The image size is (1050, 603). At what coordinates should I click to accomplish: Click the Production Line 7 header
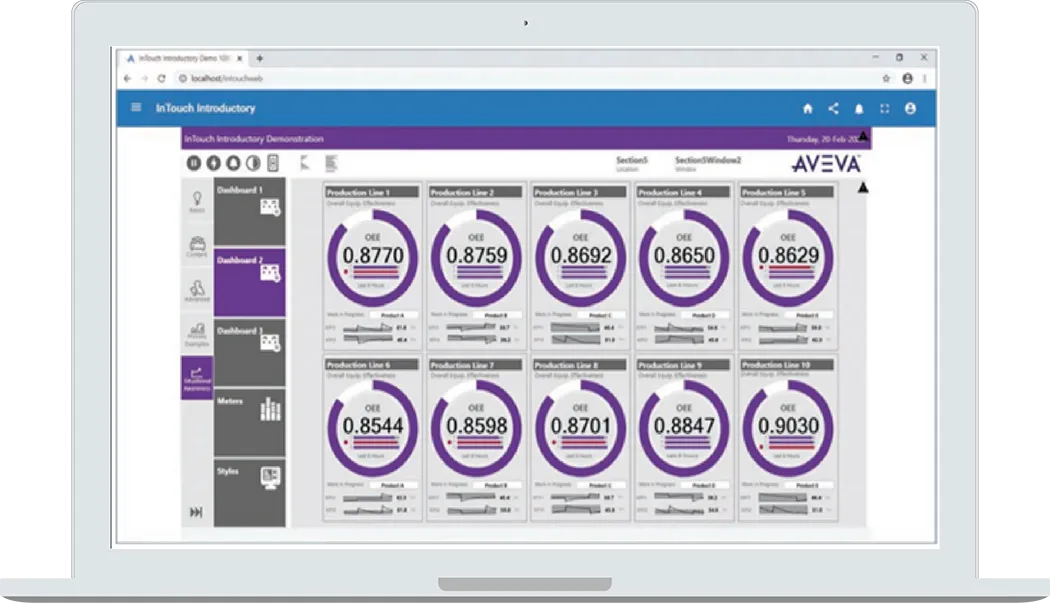475,365
